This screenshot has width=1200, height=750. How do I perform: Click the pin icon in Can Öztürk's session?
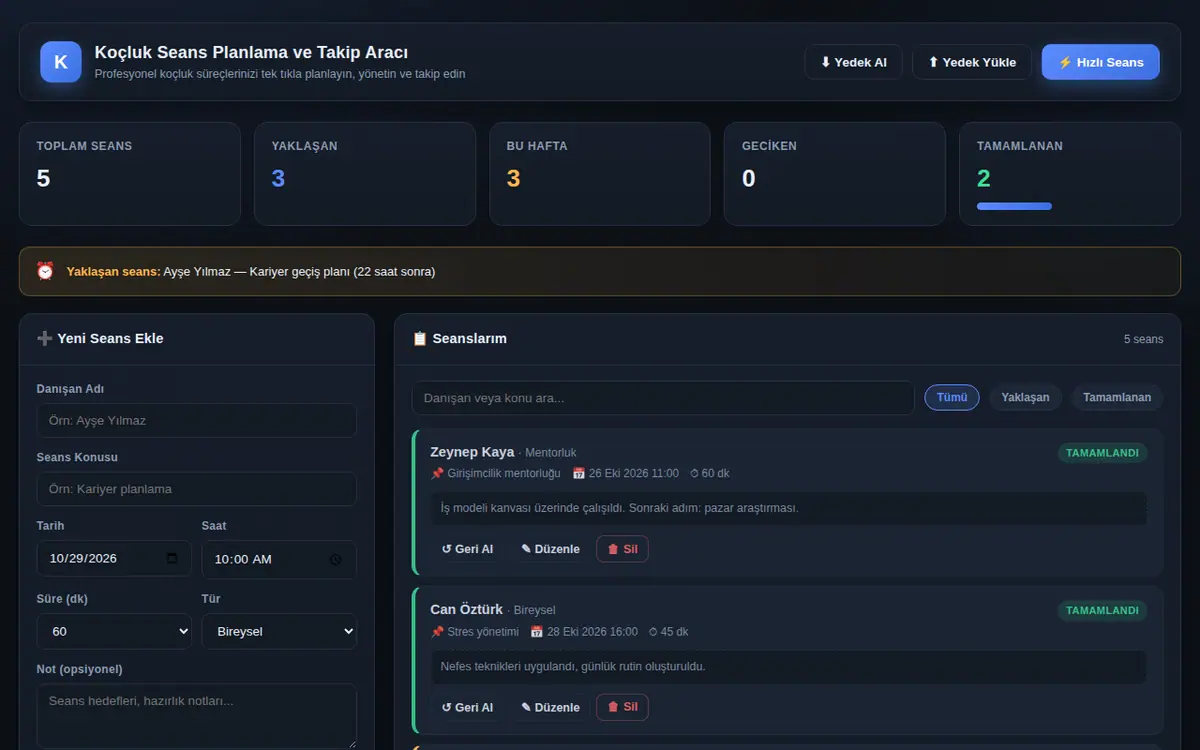(437, 632)
